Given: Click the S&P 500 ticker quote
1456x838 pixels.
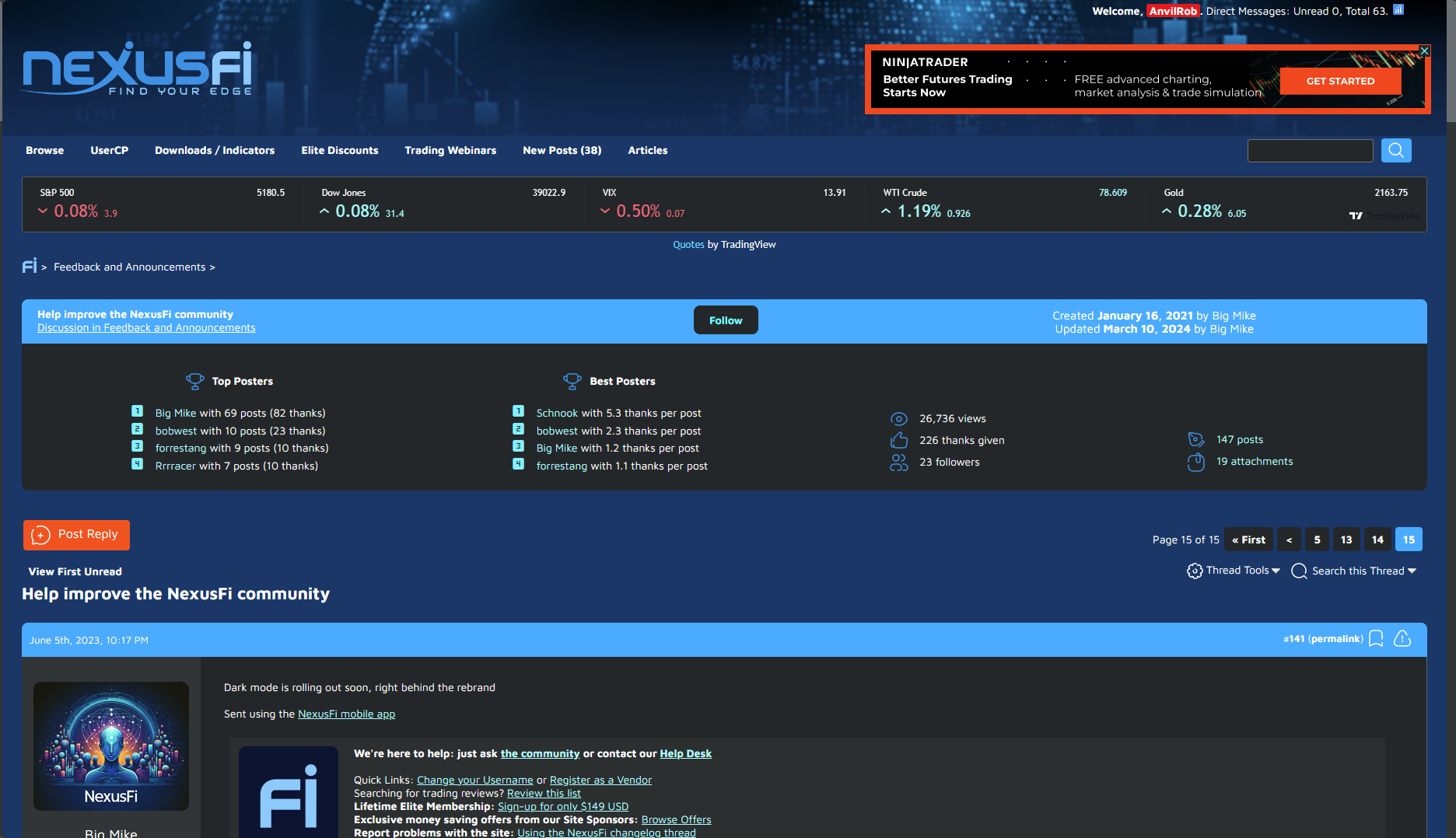Looking at the screenshot, I should [163, 204].
